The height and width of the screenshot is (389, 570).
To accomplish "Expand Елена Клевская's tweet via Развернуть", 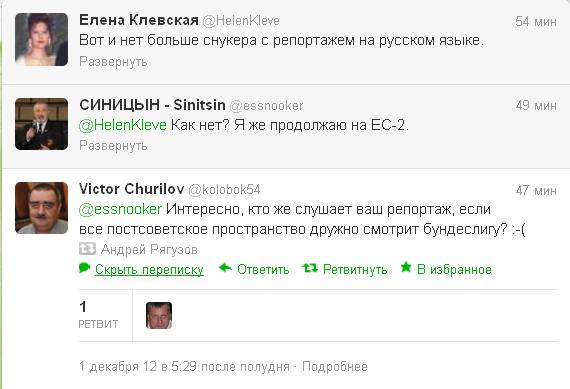I will coord(113,61).
